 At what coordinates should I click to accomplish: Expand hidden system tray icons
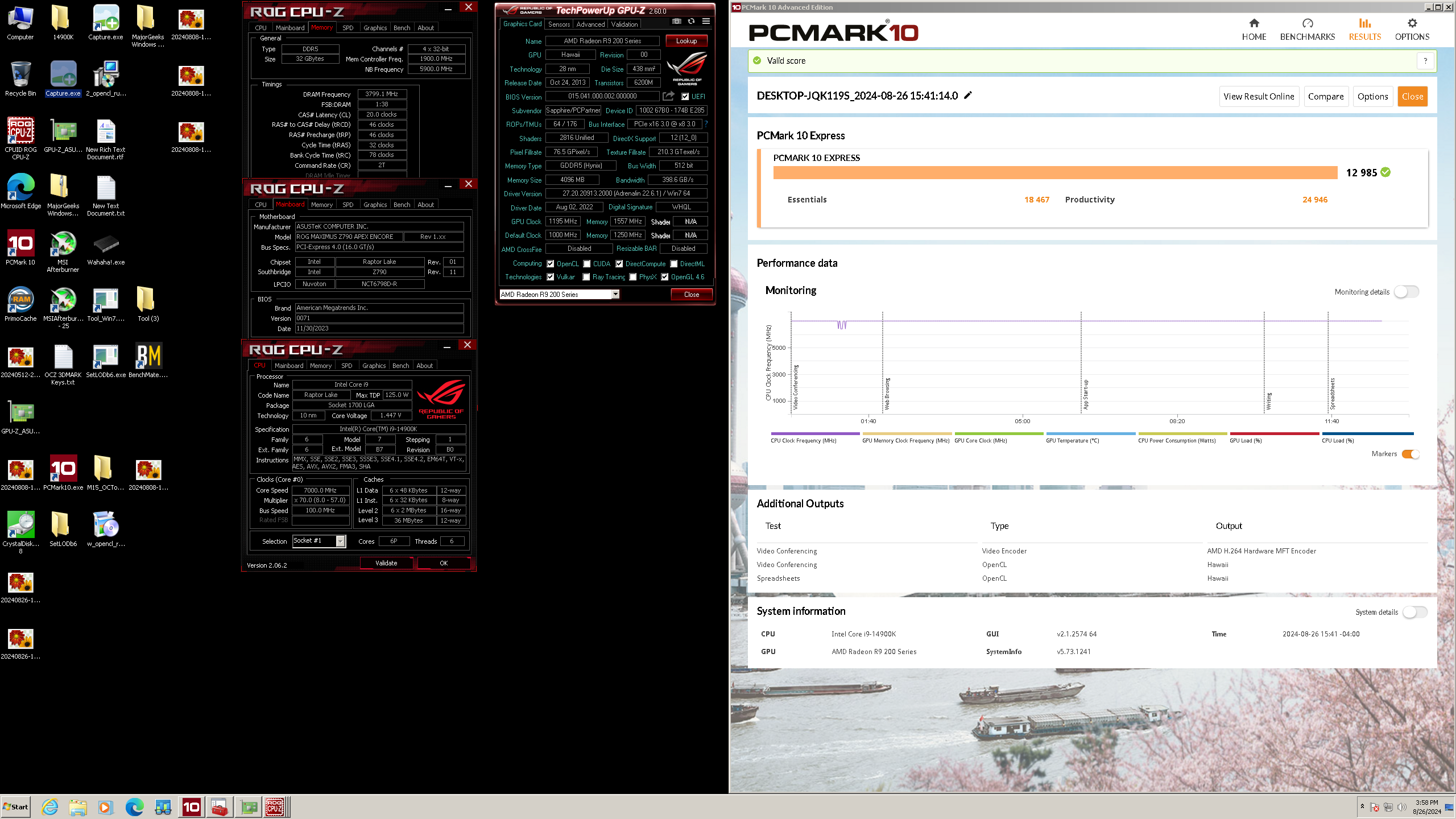pyautogui.click(x=1362, y=806)
